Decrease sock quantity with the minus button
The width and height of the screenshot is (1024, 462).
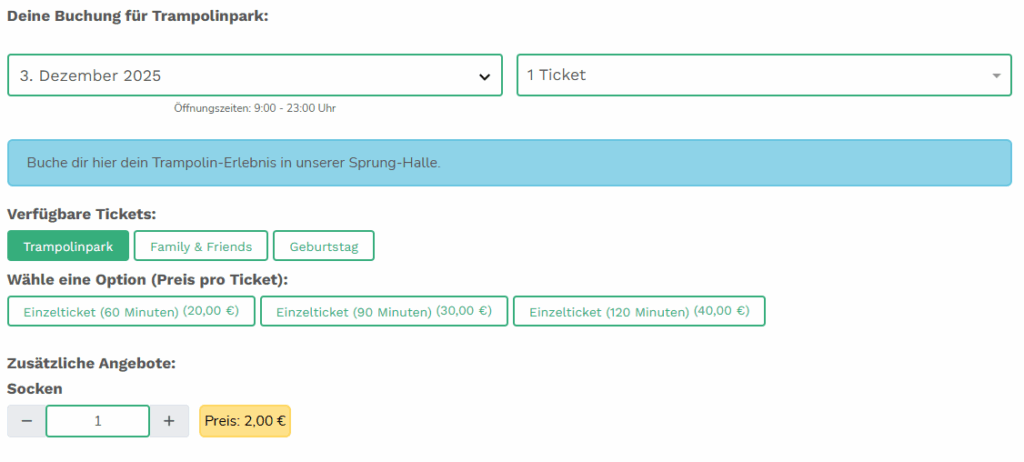click(27, 421)
